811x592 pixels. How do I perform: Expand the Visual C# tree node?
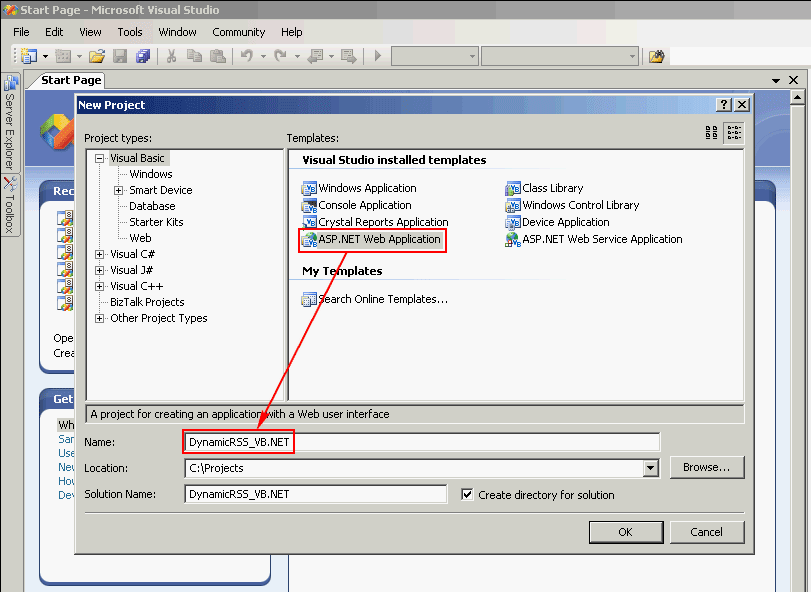click(99, 255)
